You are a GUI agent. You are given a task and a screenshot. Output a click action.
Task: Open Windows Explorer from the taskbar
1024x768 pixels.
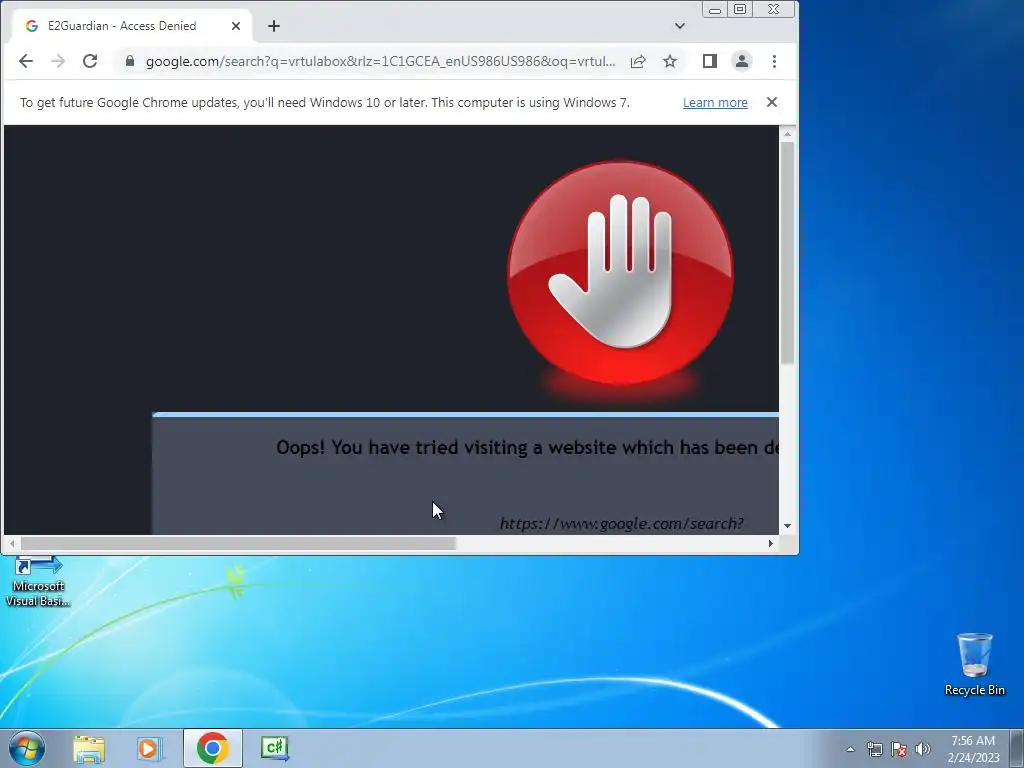(89, 748)
